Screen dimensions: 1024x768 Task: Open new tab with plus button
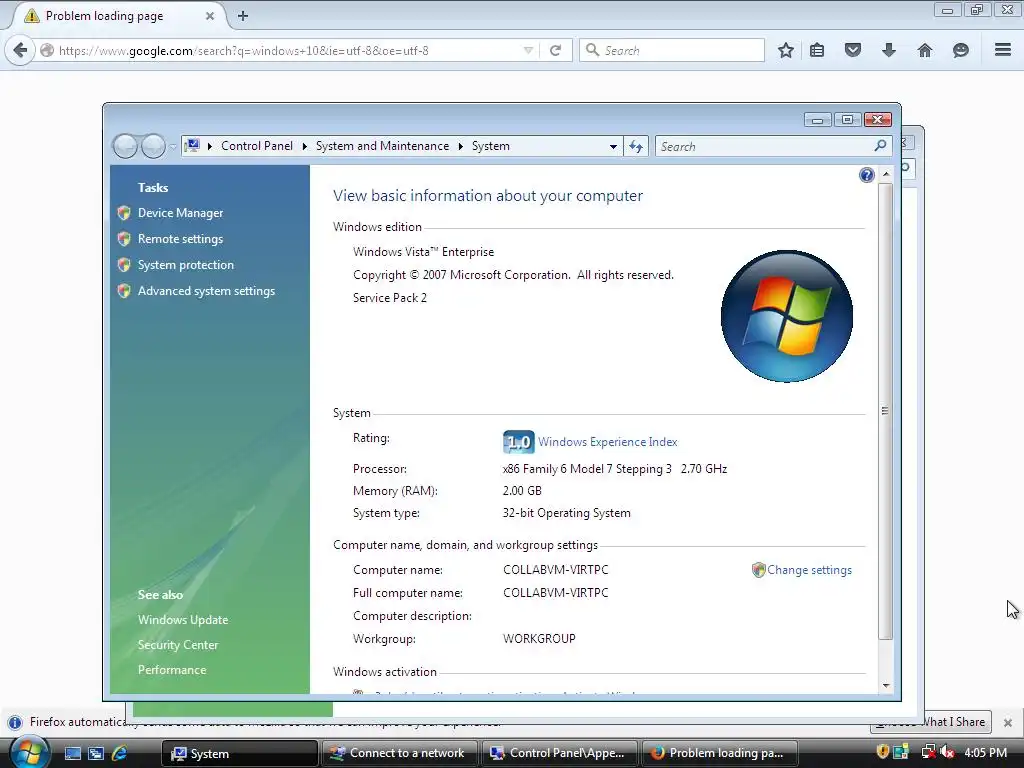(243, 16)
